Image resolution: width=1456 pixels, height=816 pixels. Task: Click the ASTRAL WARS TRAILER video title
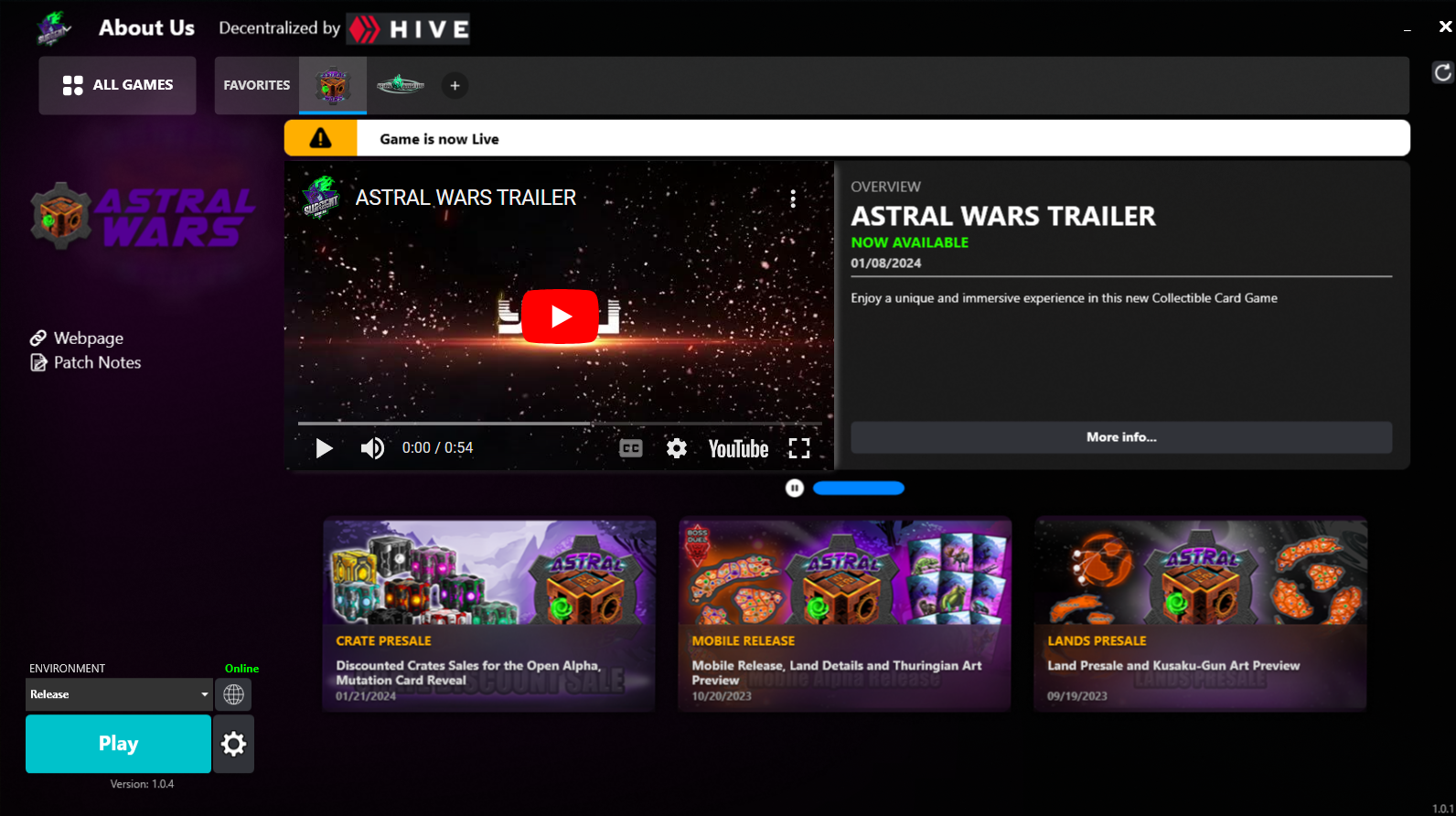(x=466, y=198)
